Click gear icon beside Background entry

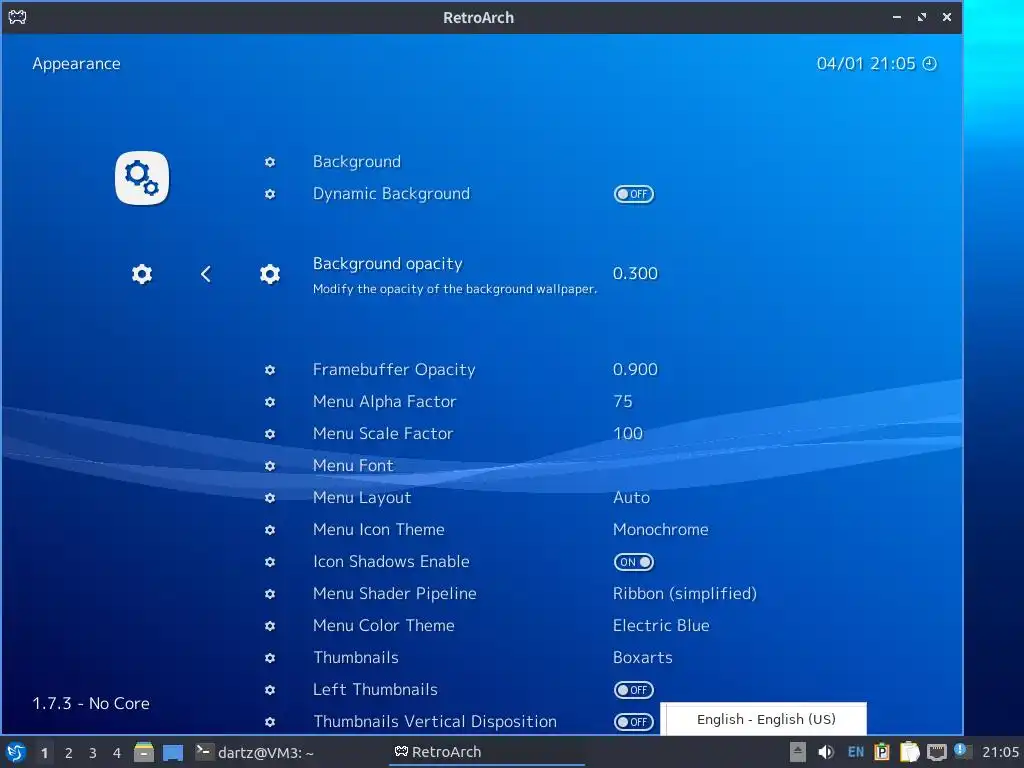click(270, 162)
